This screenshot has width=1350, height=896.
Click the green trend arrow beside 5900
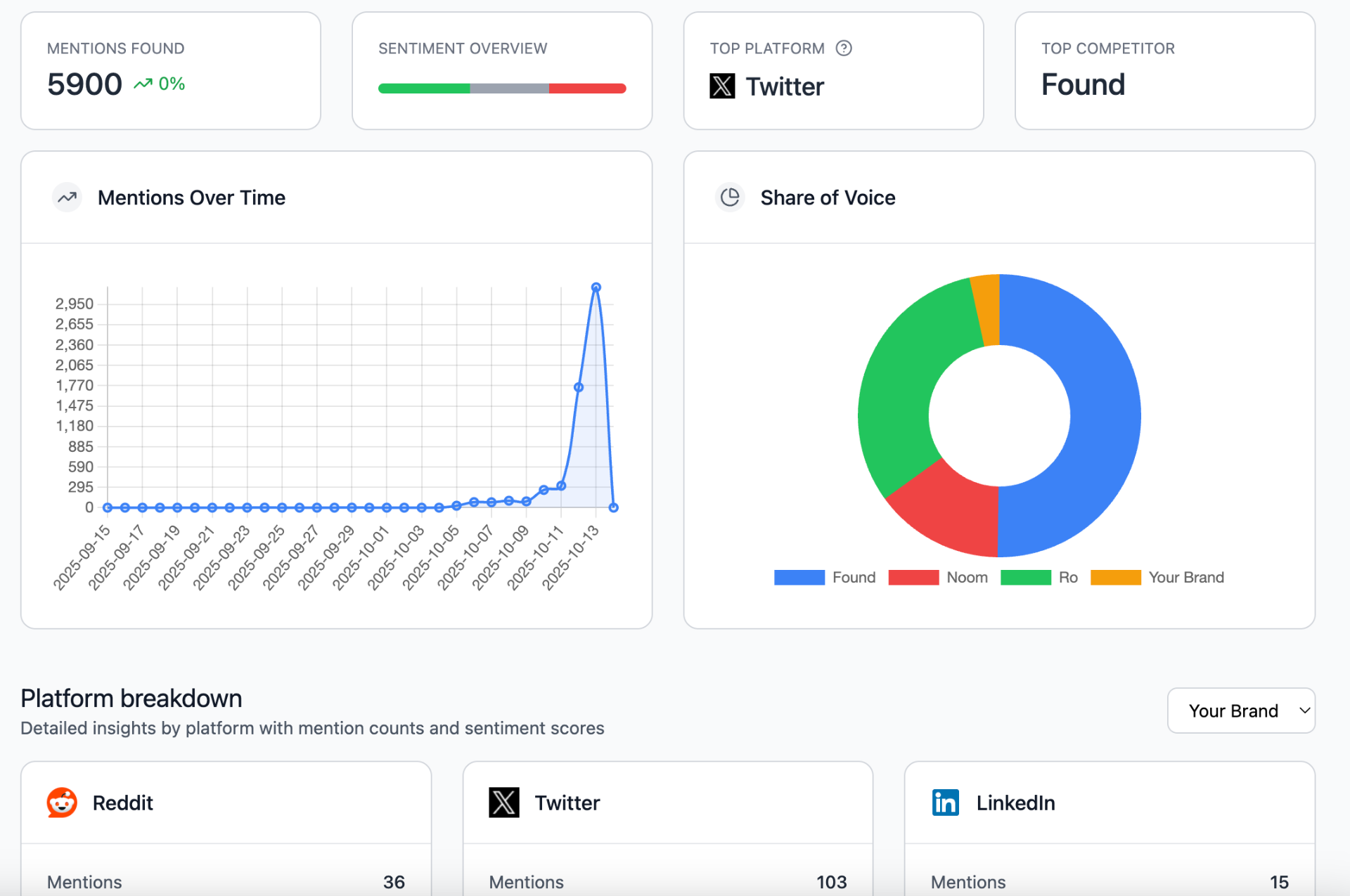(143, 84)
